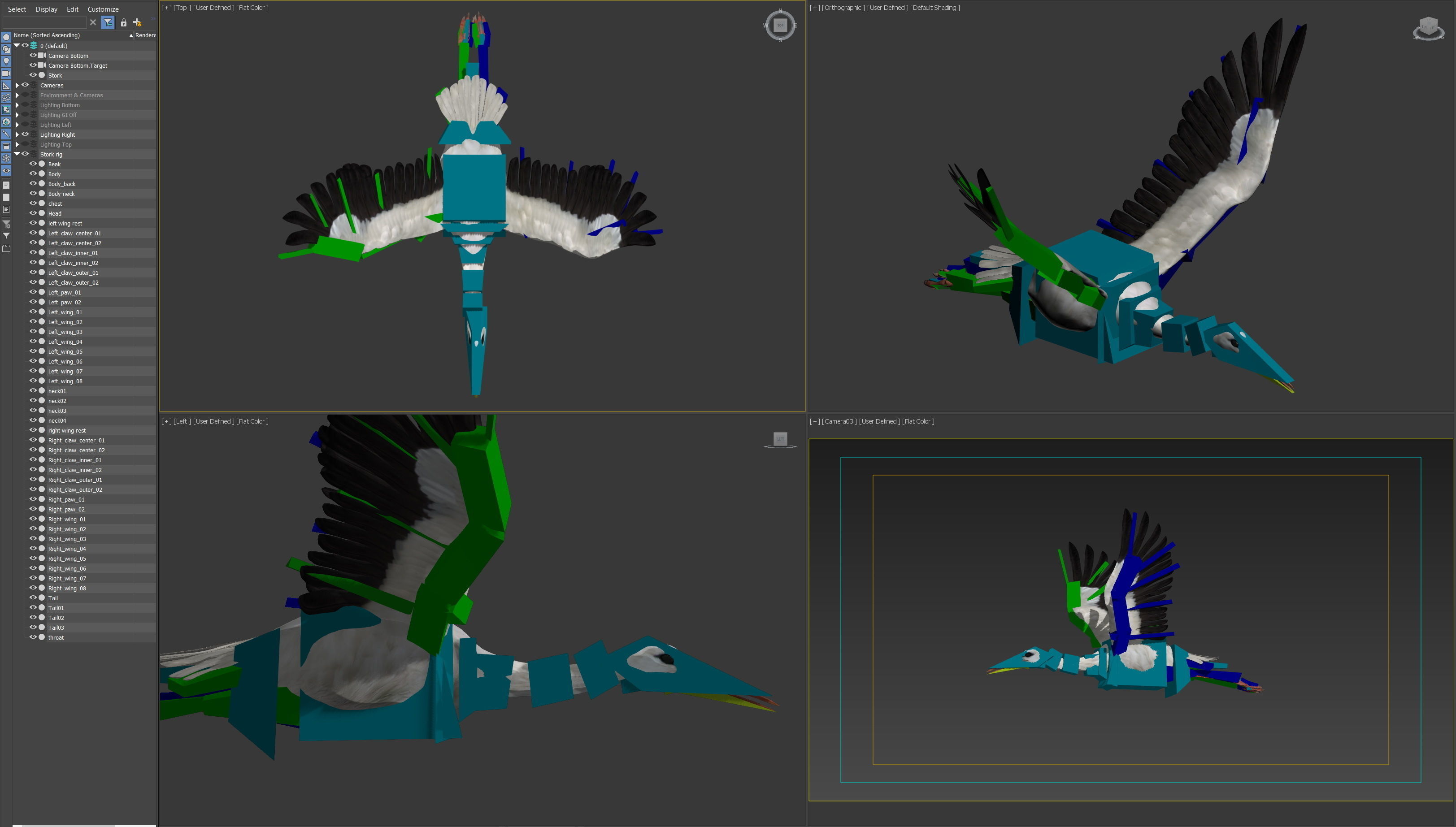Viewport: 1456px width, 827px height.
Task: Open the Customize menu
Action: [x=103, y=9]
